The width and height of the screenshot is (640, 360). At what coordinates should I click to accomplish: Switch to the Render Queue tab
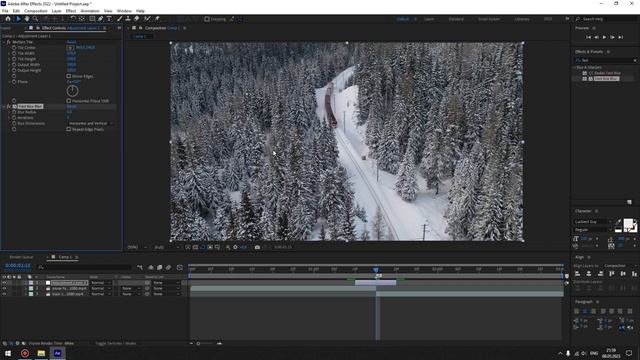21,257
